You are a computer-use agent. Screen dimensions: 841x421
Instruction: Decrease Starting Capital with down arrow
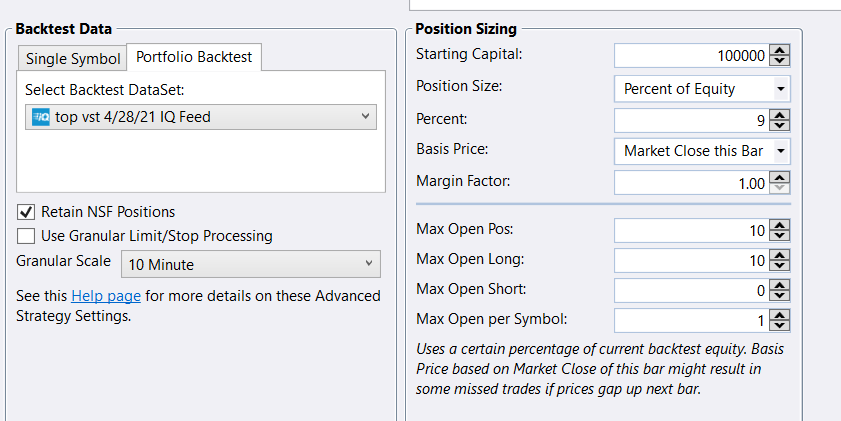coord(780,61)
